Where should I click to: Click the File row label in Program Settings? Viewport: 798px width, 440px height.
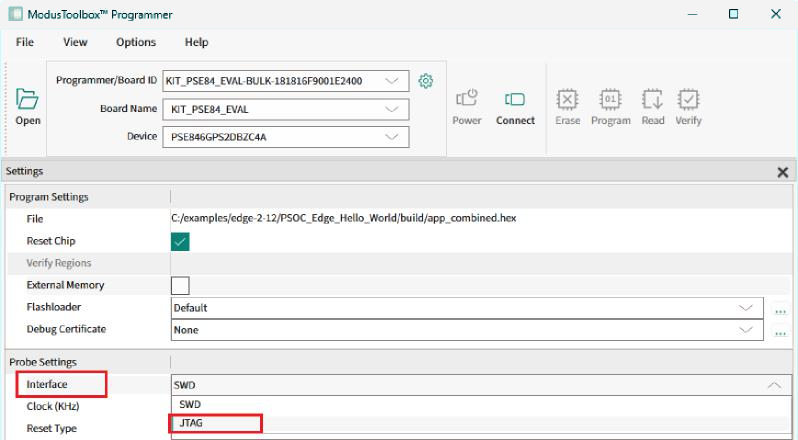[x=35, y=219]
